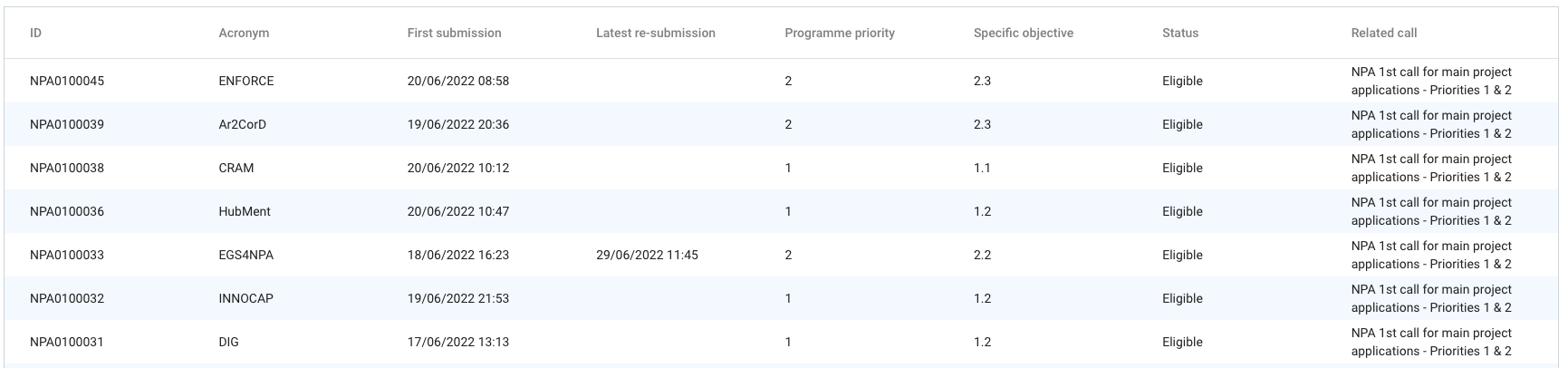This screenshot has height=368, width=1568.
Task: Select the Ar2CorD acronym cell
Action: [x=242, y=124]
